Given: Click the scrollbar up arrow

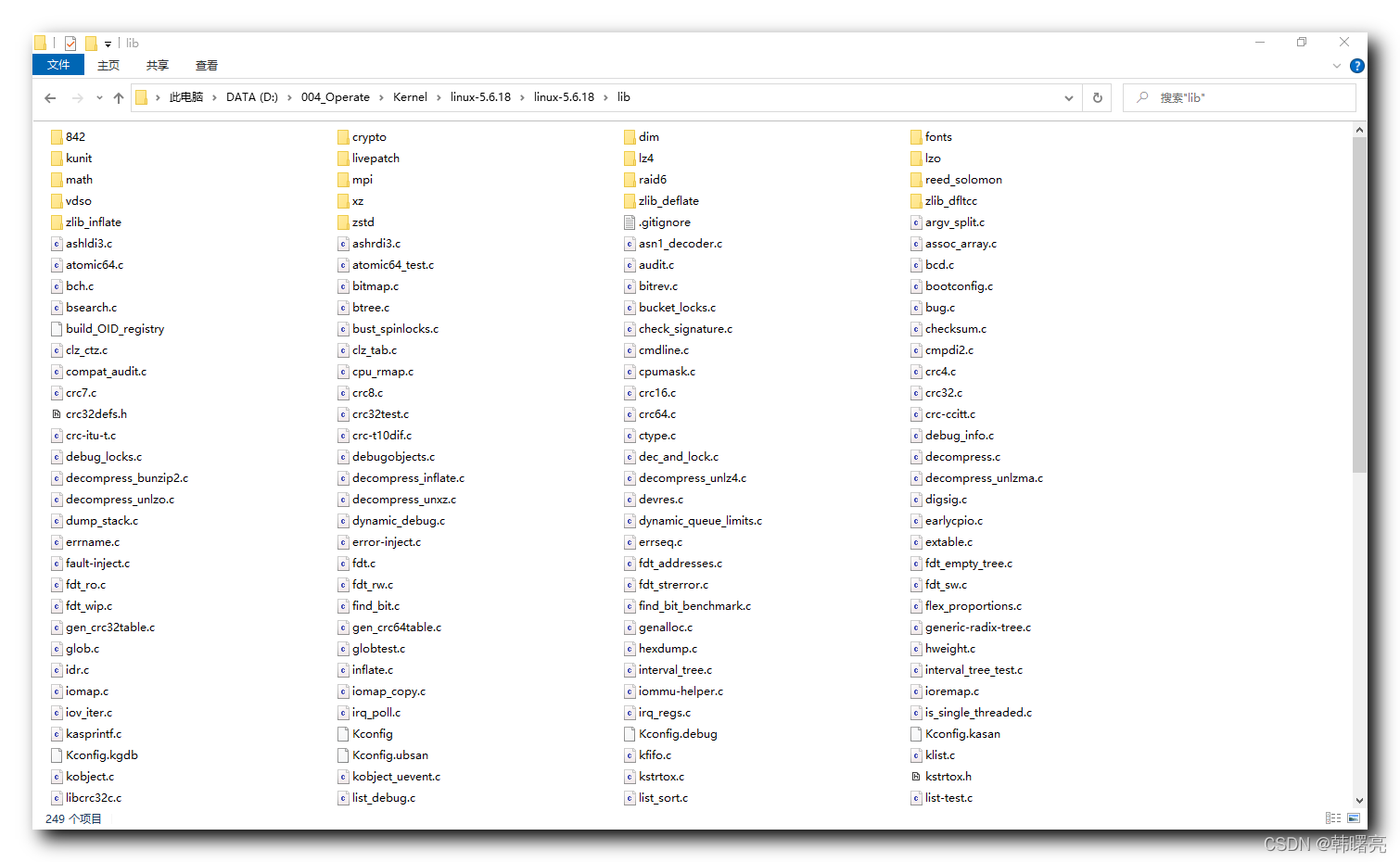Looking at the screenshot, I should 1359,131.
